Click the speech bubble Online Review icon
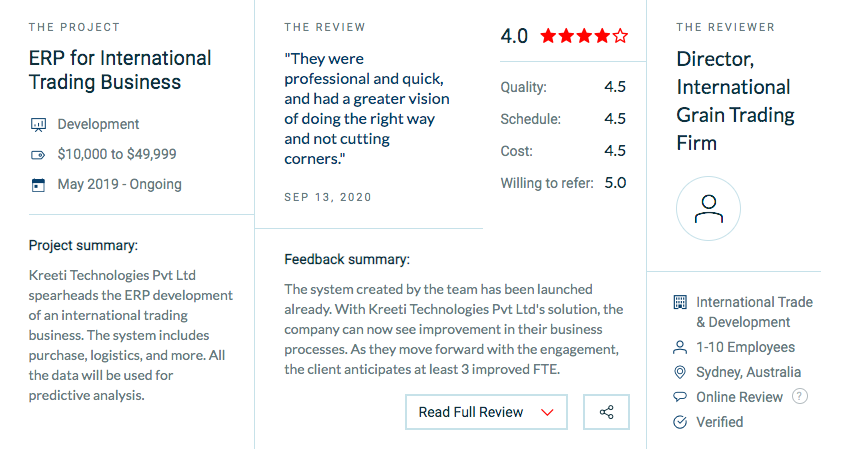The width and height of the screenshot is (848, 449). point(680,397)
